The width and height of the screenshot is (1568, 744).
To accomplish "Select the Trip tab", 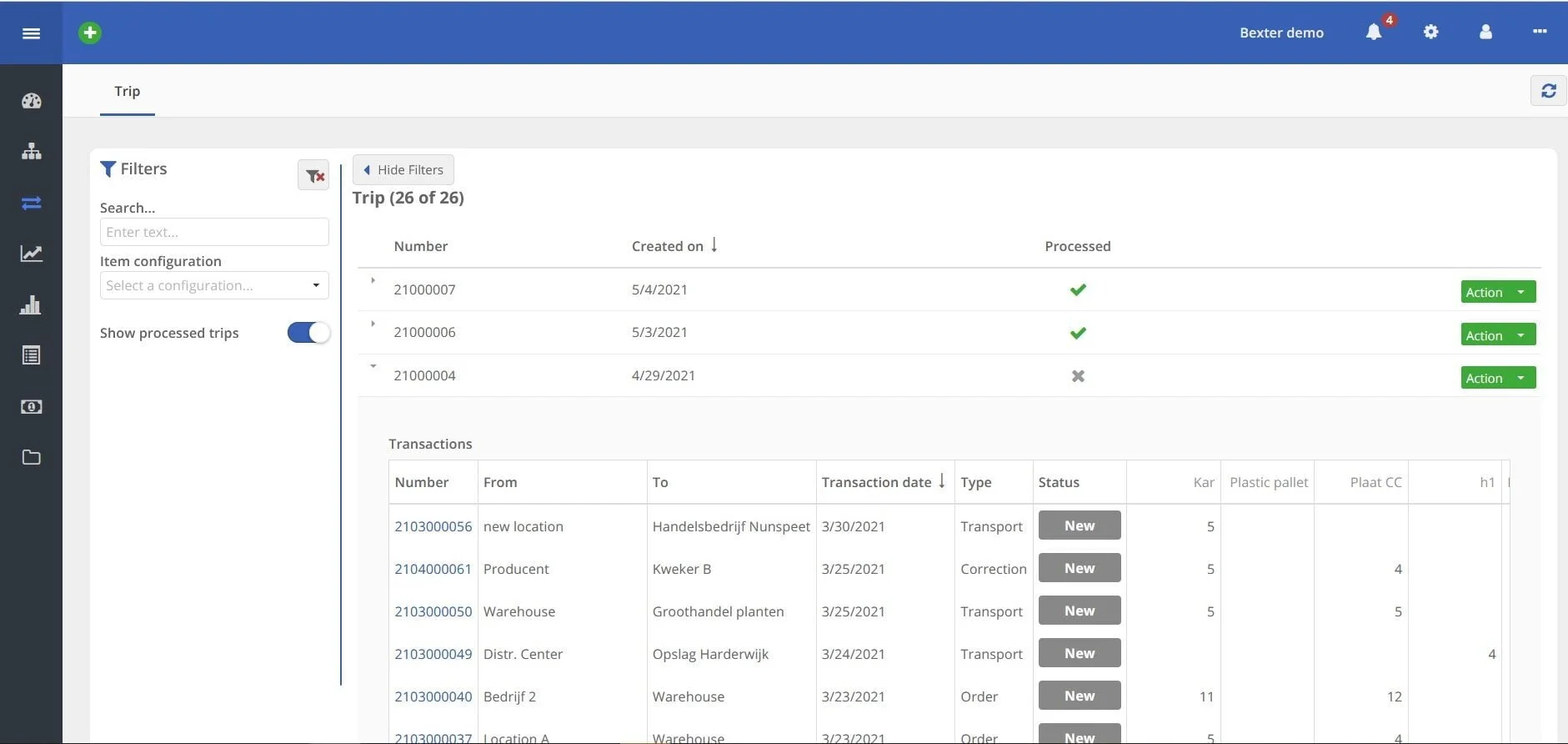I will [x=127, y=91].
